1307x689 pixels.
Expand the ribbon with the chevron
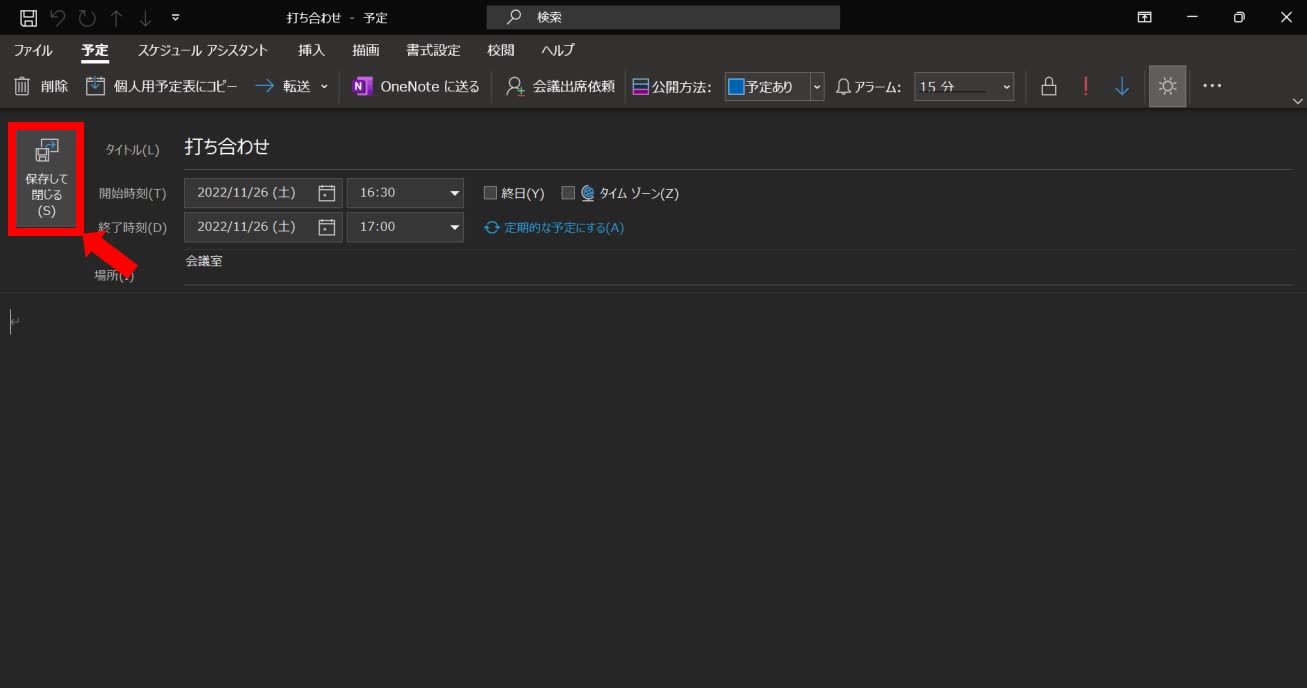(x=1298, y=101)
